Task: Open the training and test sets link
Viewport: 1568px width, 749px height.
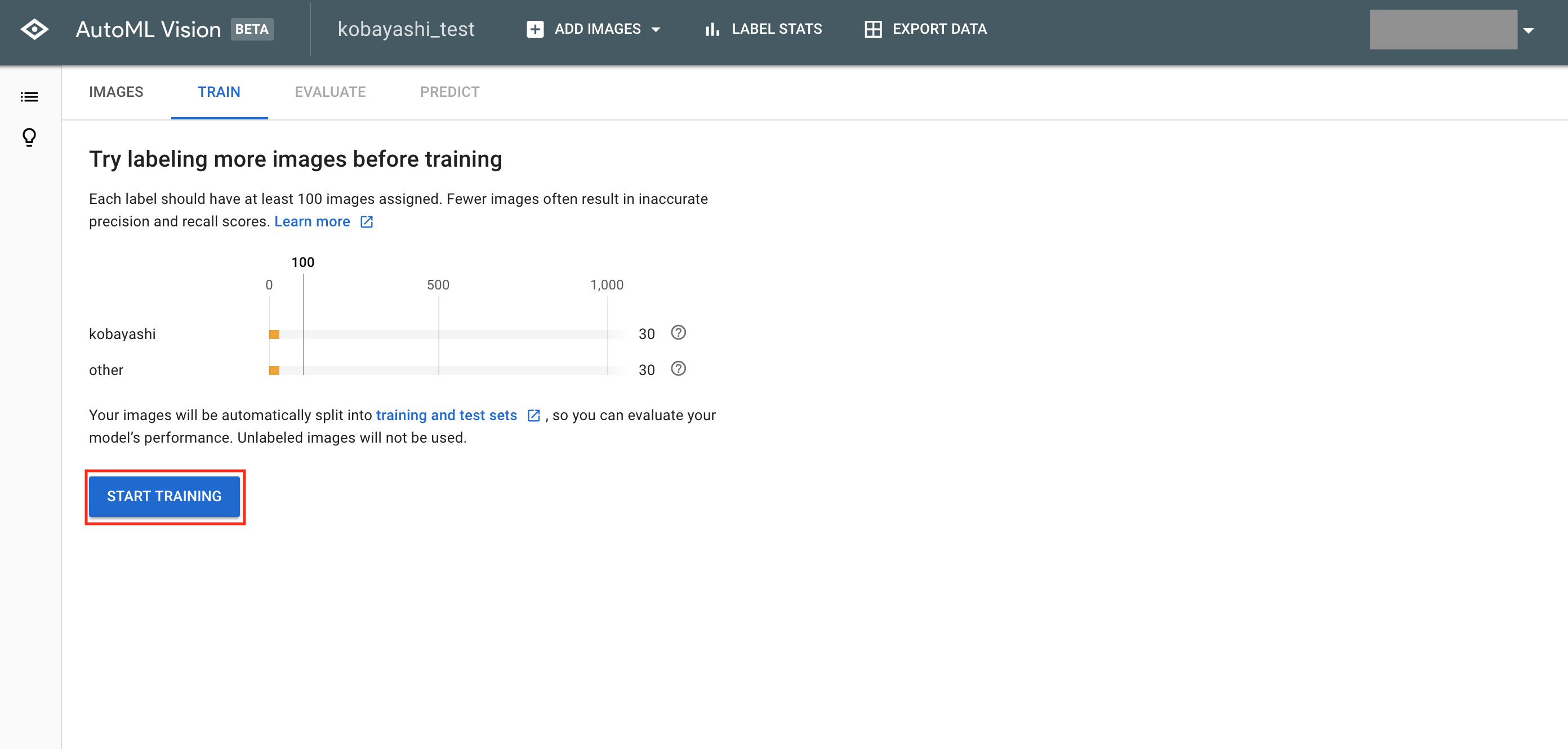Action: click(447, 416)
